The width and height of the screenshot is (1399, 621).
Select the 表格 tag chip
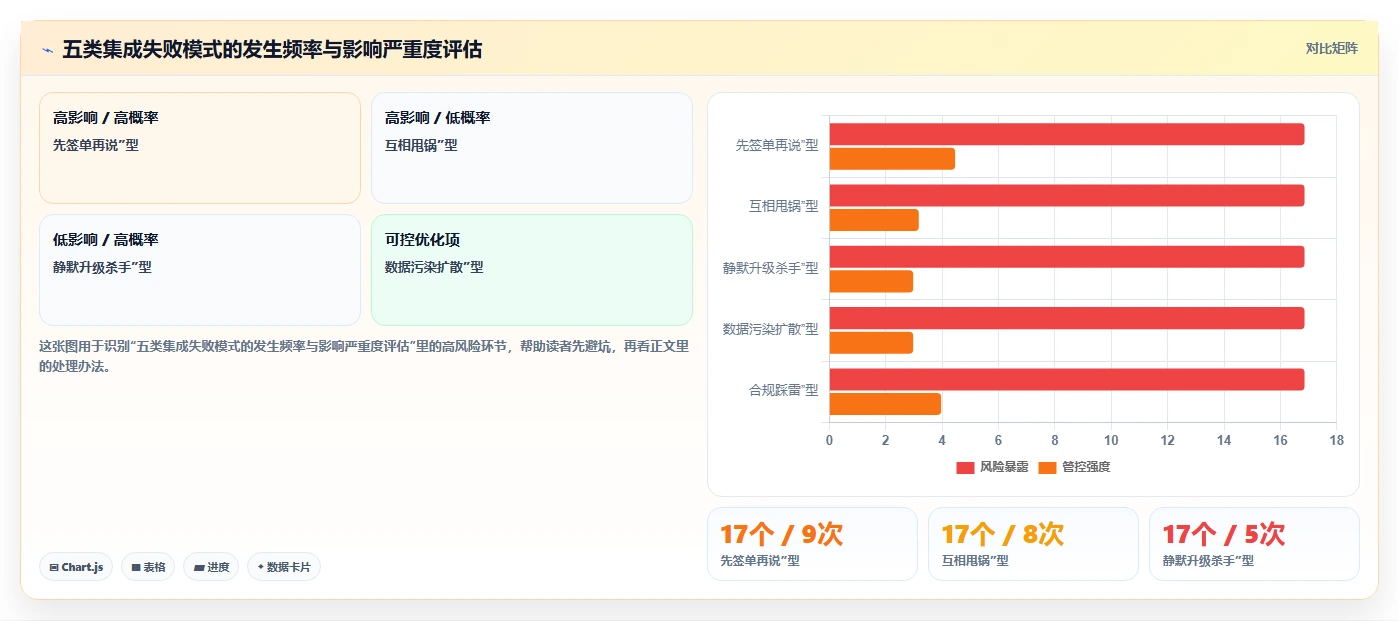148,567
